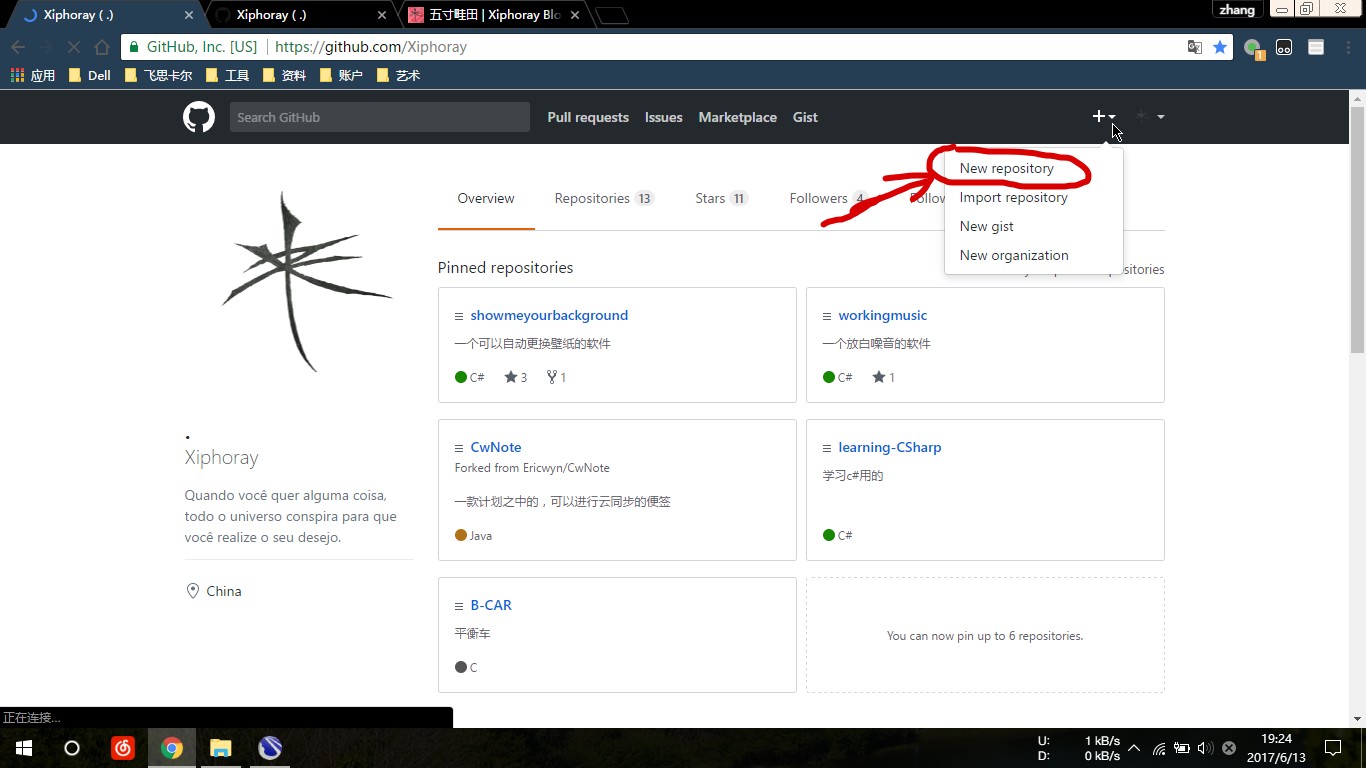This screenshot has height=768, width=1366.
Task: Switch to the Repositories tab
Action: [x=603, y=198]
